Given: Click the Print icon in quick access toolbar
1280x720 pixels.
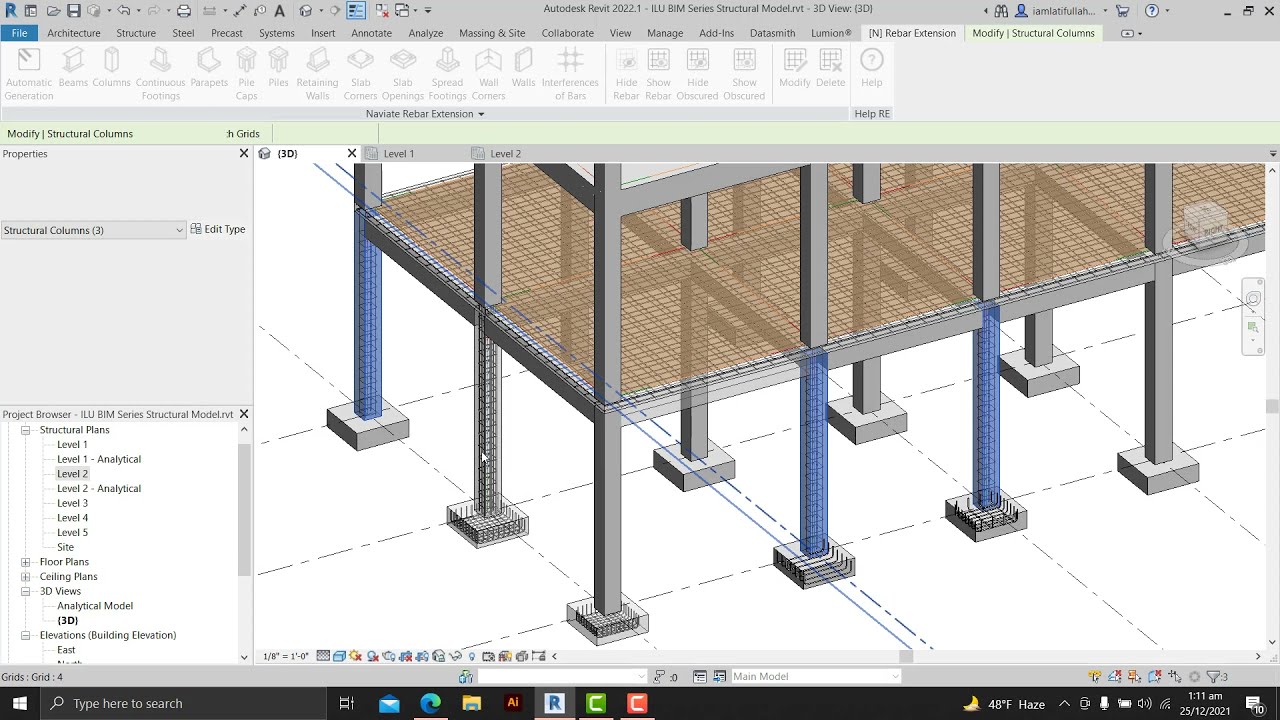Looking at the screenshot, I should 184,11.
